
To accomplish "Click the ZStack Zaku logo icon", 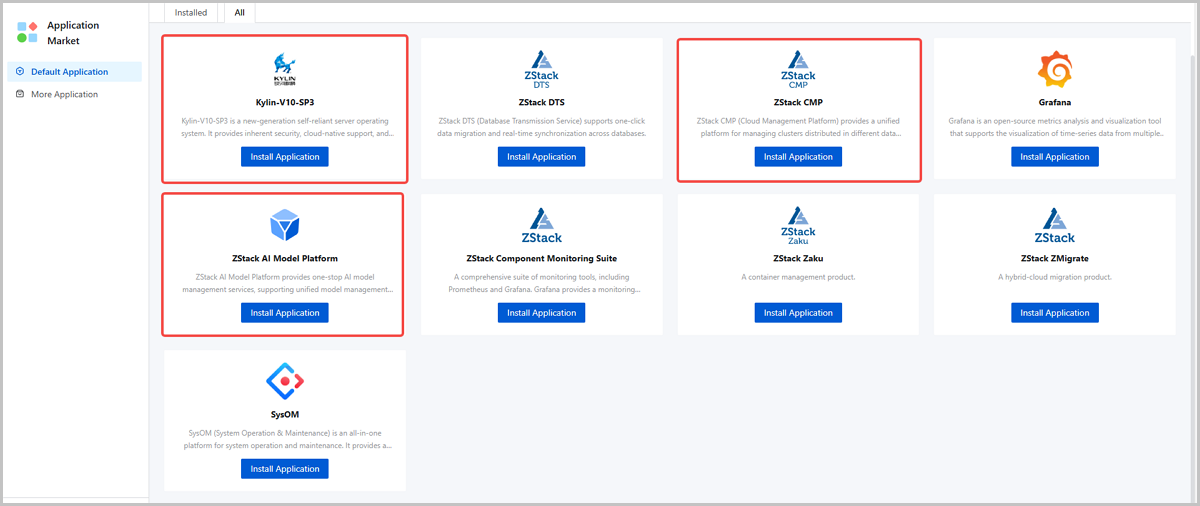I will [x=798, y=226].
